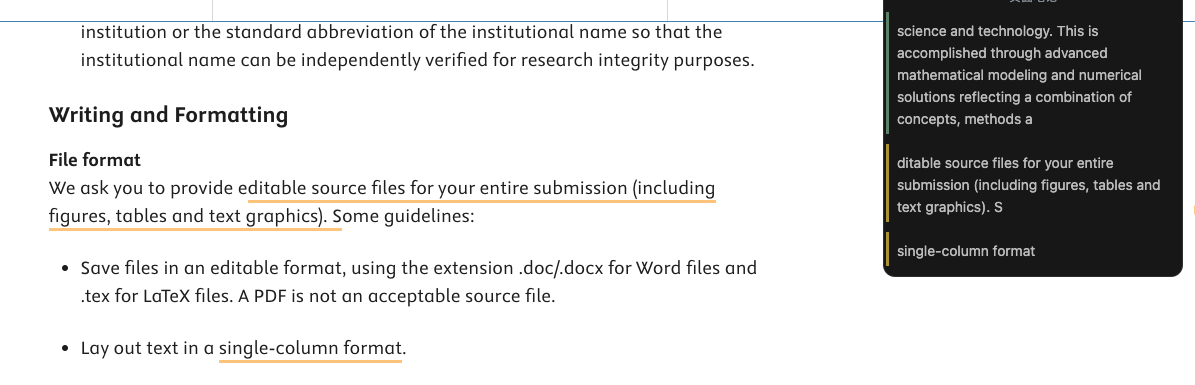
Task: Click the yellow bar beside the ditable source note
Action: [x=887, y=185]
